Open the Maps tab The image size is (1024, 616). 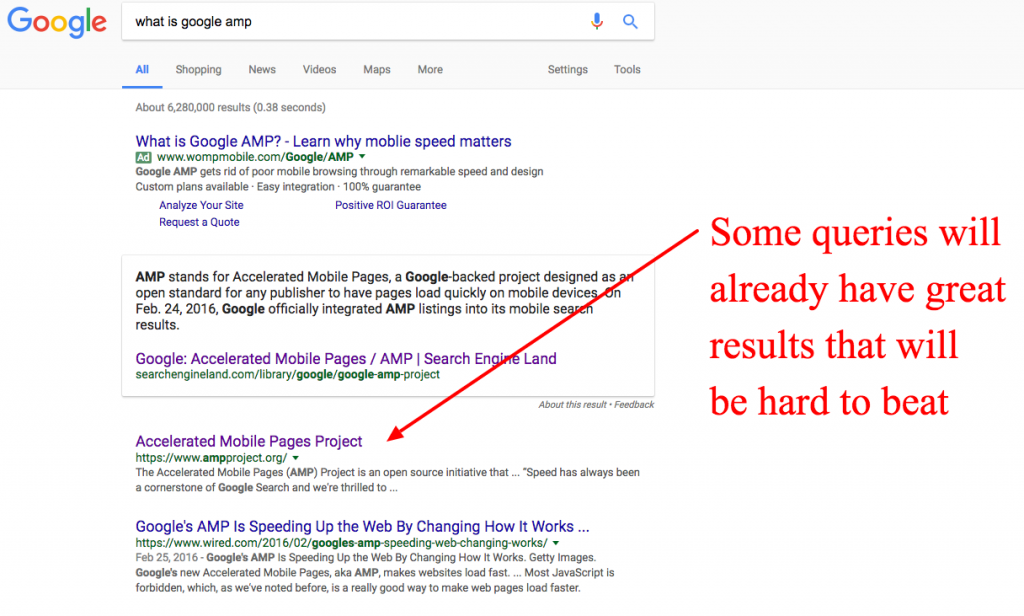pos(377,69)
